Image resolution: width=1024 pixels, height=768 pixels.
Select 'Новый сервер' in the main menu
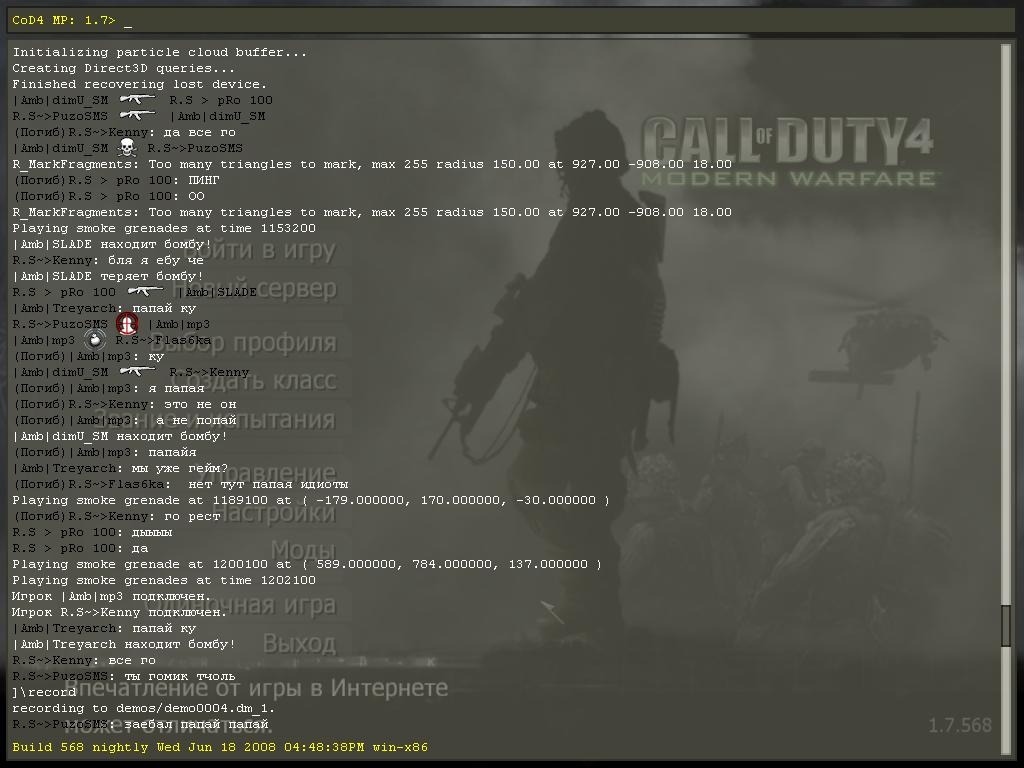pyautogui.click(x=255, y=289)
